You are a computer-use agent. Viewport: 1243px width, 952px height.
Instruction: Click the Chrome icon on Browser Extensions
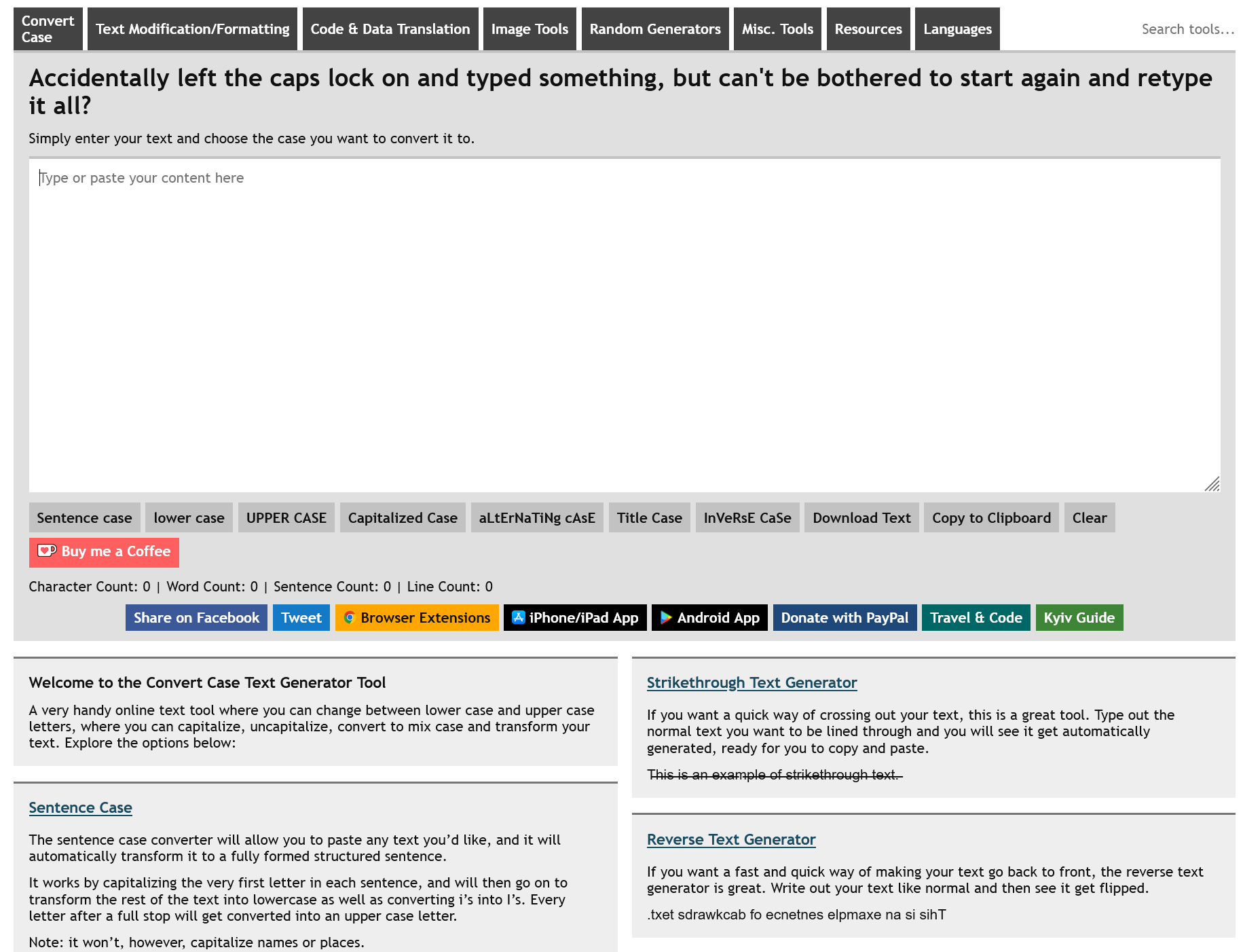click(350, 618)
